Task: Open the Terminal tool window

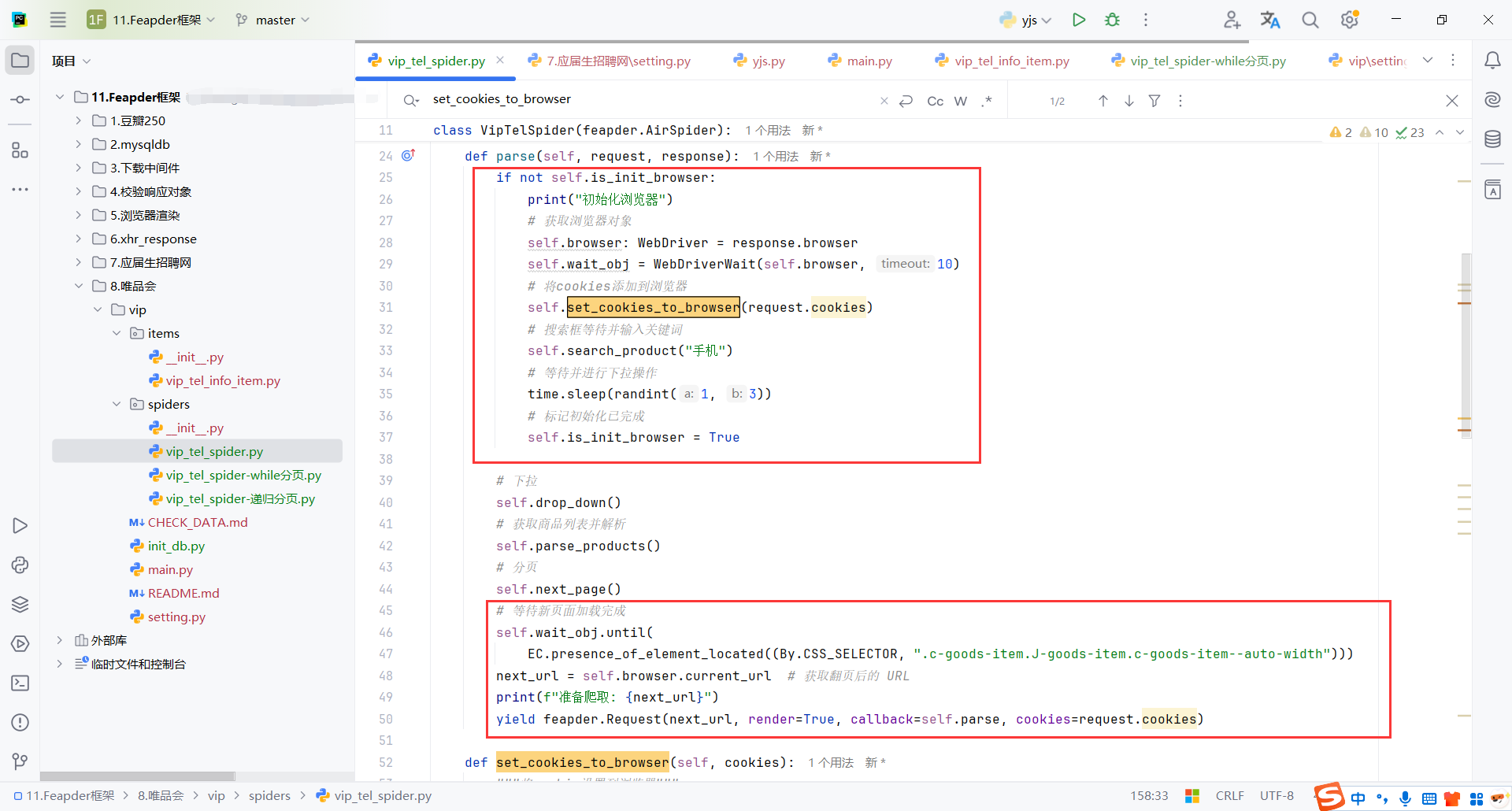Action: coord(20,683)
